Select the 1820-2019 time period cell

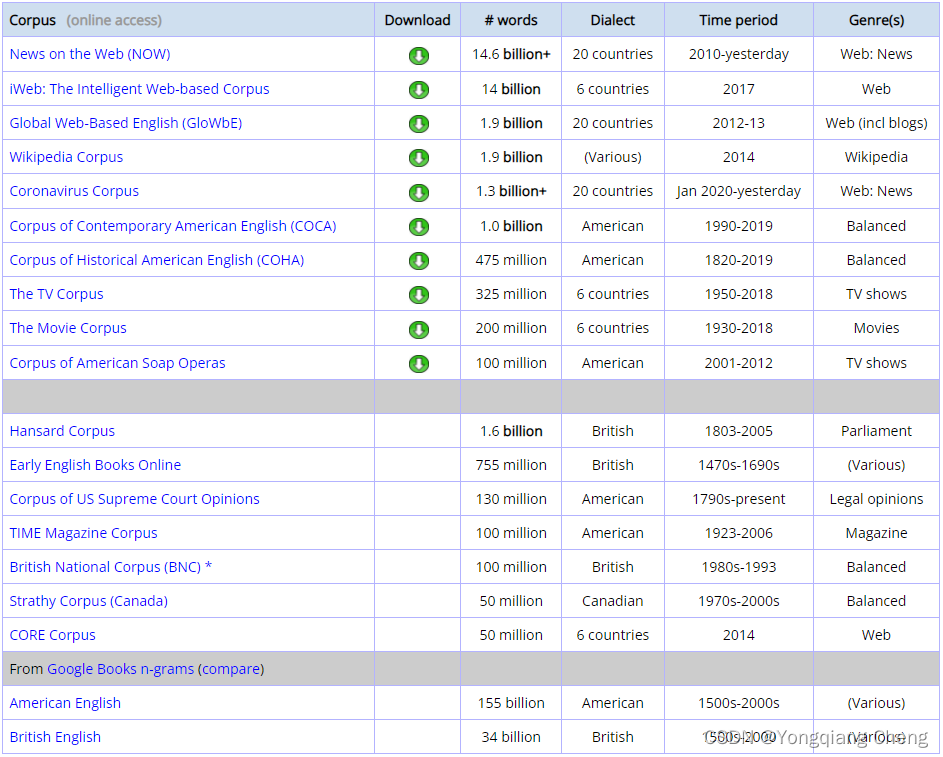coord(739,260)
